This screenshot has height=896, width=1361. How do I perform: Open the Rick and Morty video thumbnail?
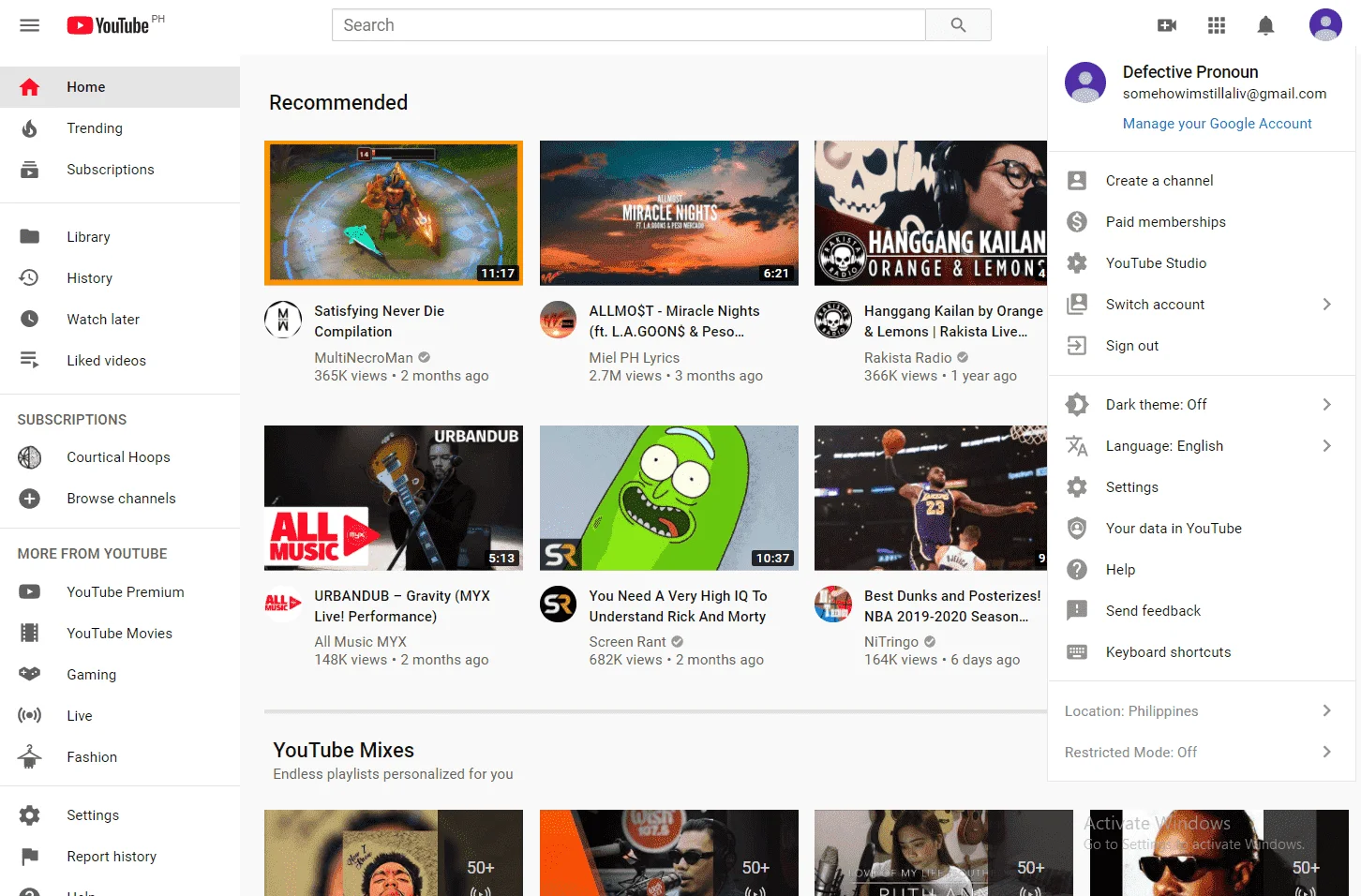coord(669,498)
